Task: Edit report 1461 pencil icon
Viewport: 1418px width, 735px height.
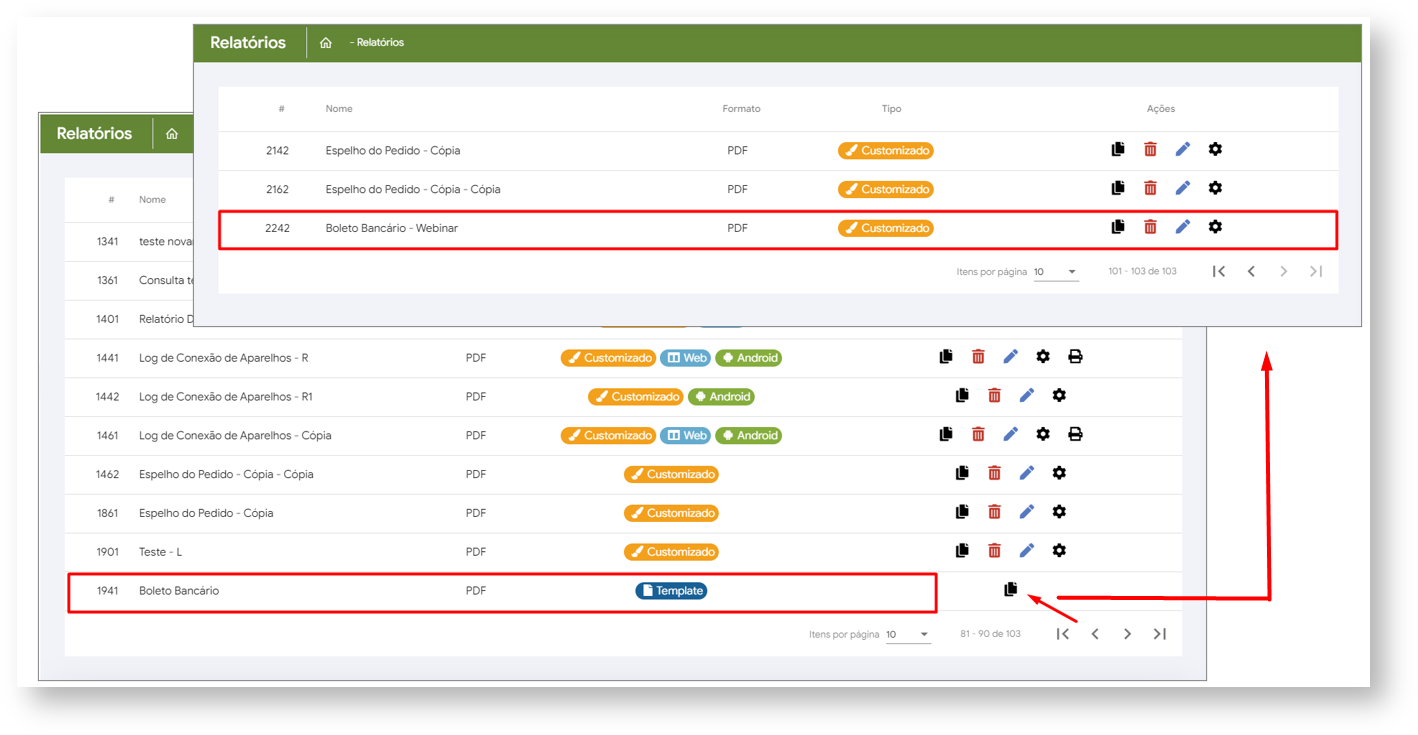Action: 1011,435
